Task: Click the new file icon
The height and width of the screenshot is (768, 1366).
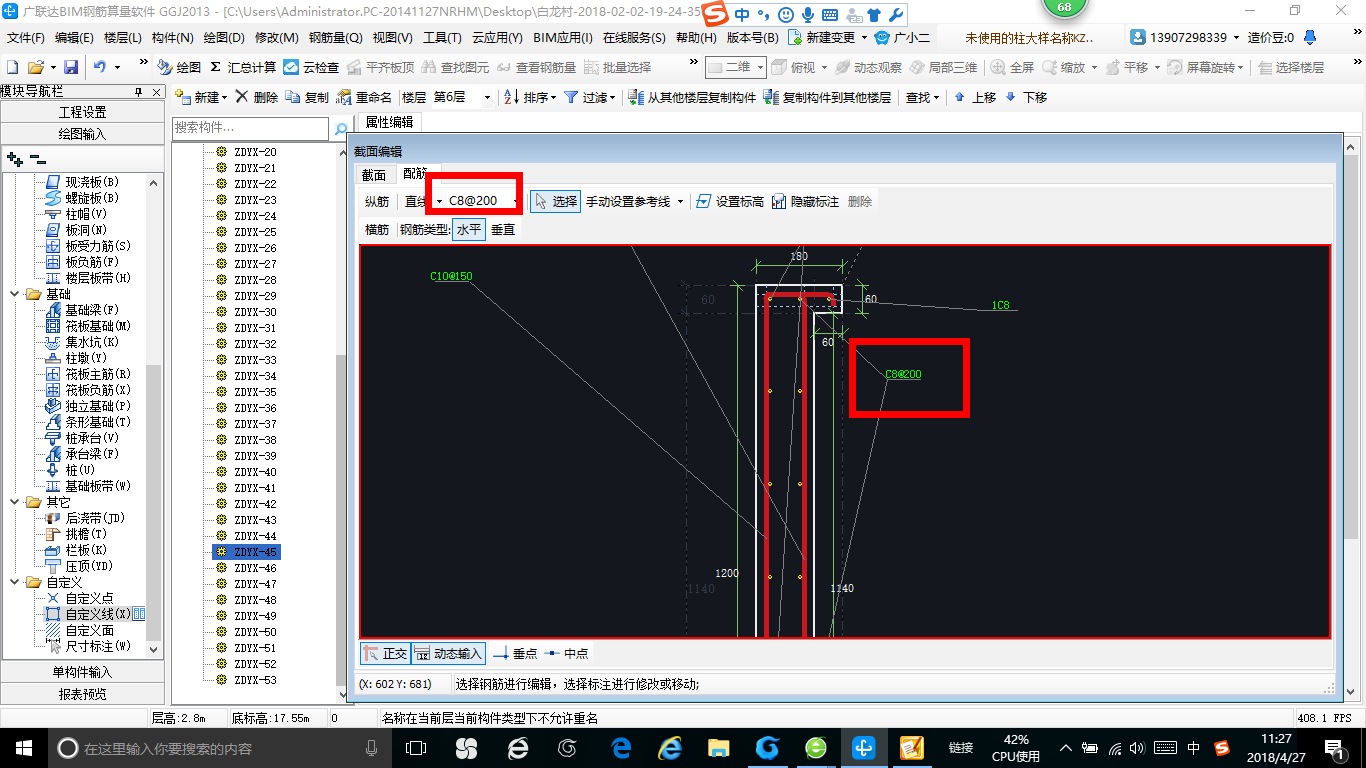Action: point(13,67)
